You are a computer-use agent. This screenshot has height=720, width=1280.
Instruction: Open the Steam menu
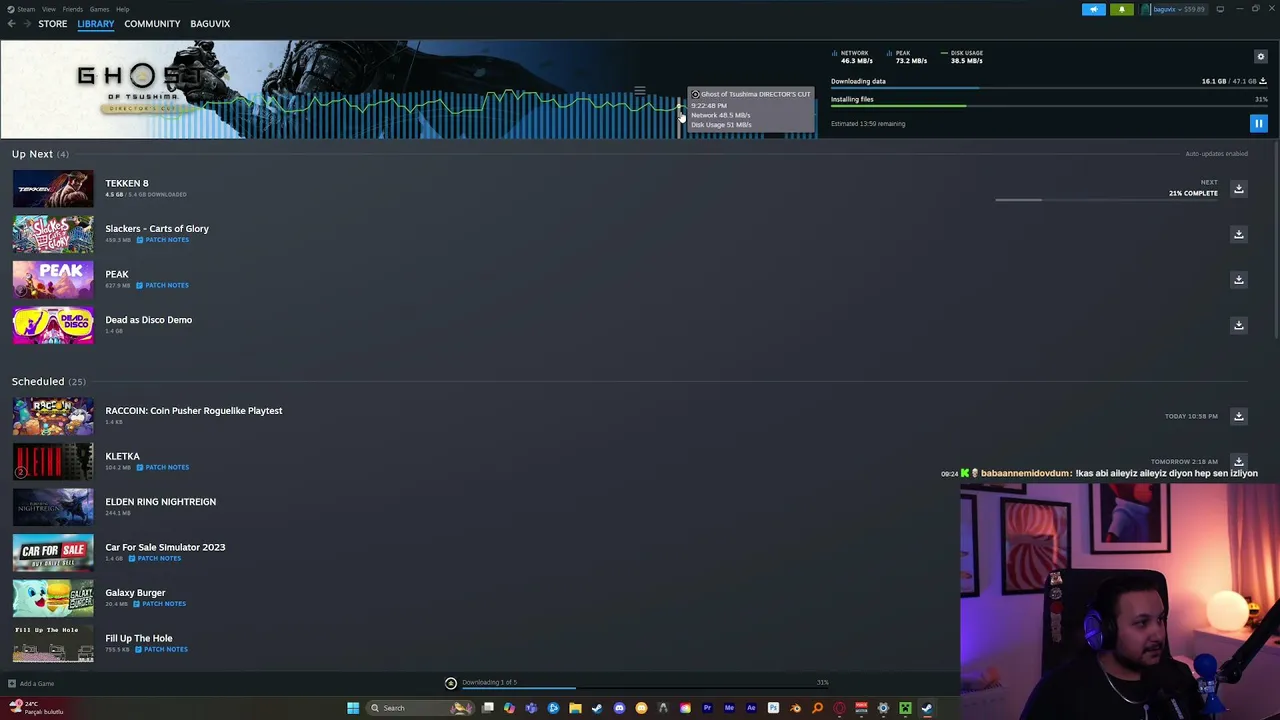(x=23, y=9)
